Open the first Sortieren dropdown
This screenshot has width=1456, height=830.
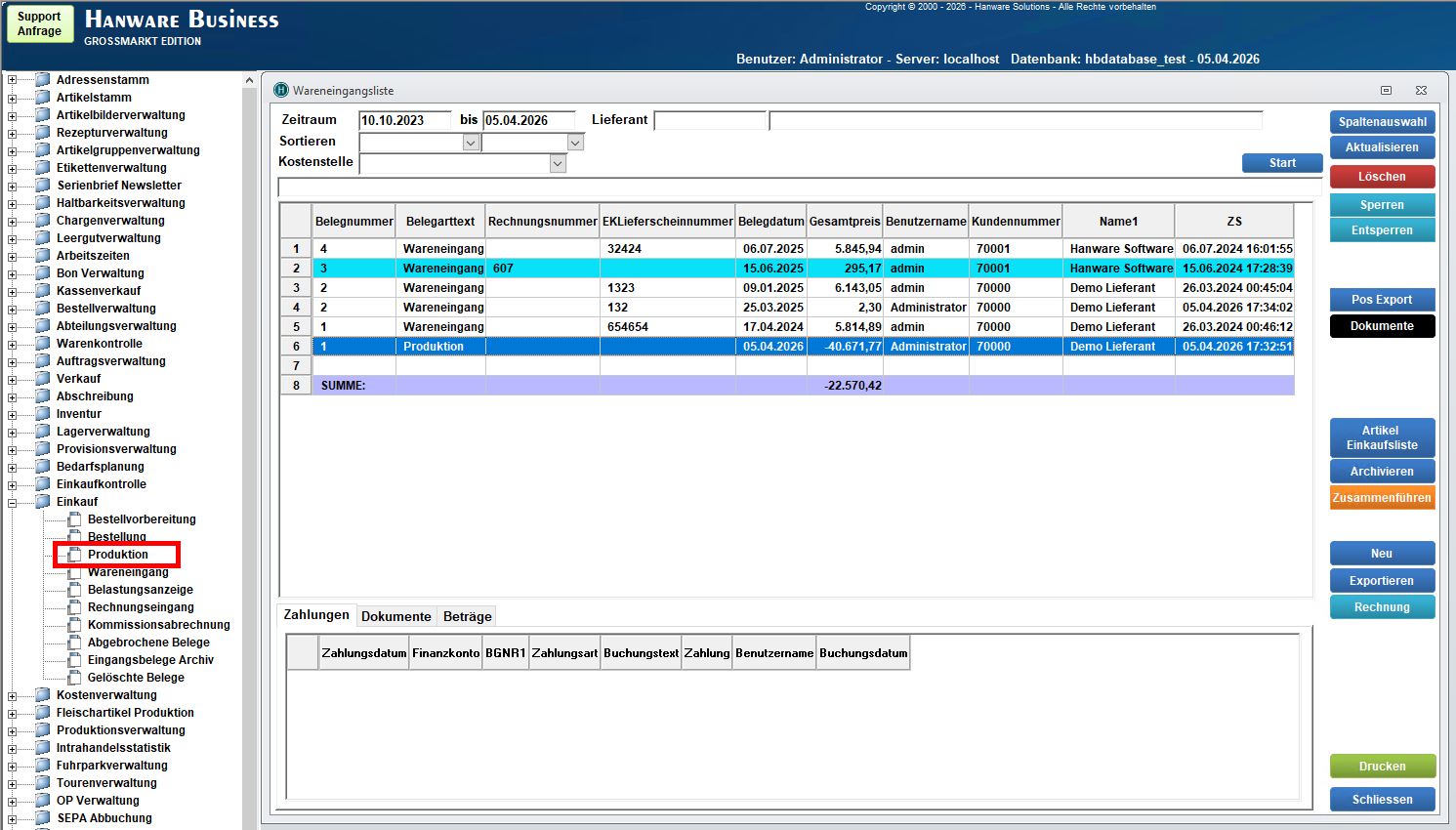(471, 143)
